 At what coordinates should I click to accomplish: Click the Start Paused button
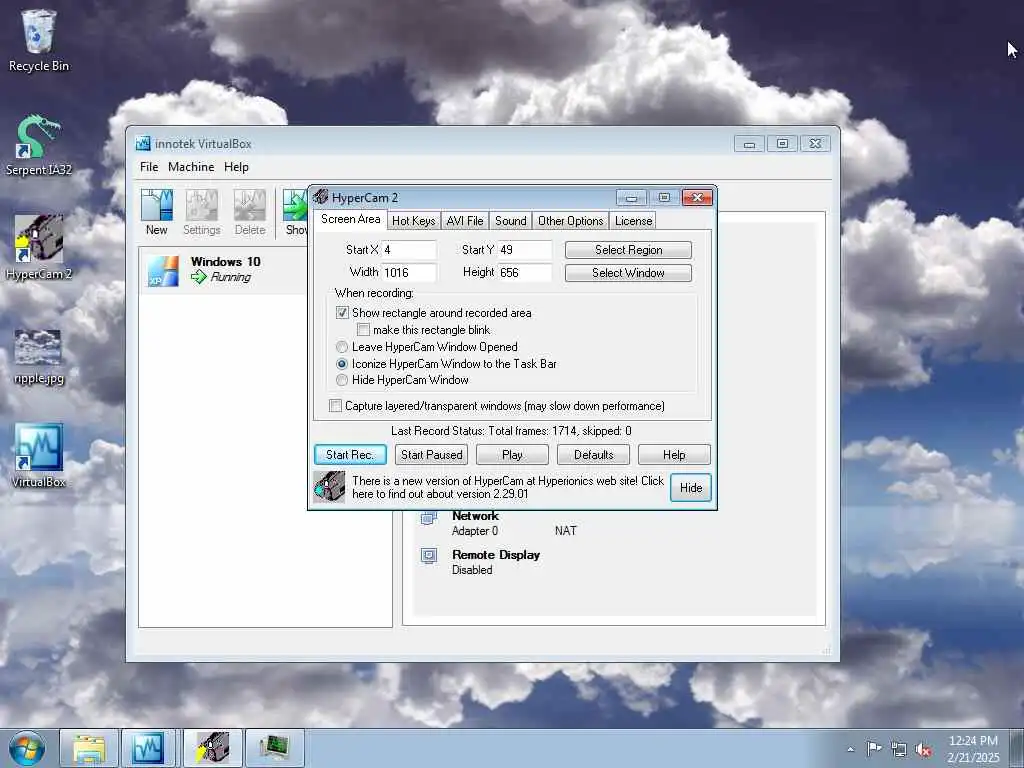pos(431,455)
